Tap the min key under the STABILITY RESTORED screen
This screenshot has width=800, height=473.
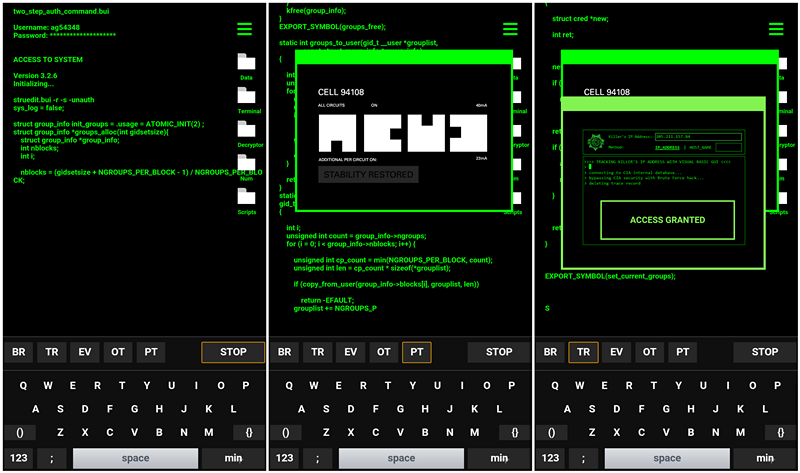tap(499, 458)
